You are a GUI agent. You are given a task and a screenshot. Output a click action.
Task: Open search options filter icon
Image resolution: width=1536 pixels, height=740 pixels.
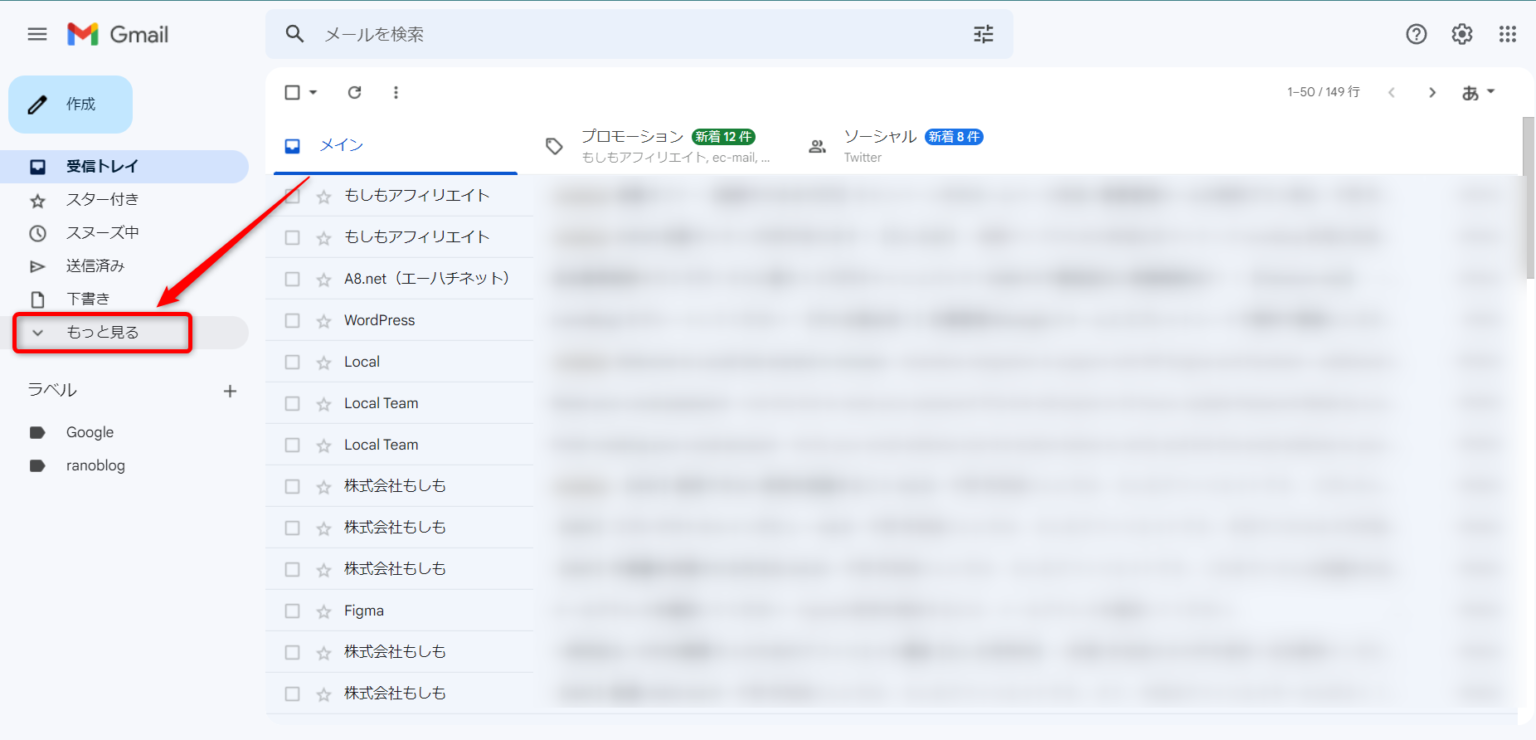click(983, 33)
